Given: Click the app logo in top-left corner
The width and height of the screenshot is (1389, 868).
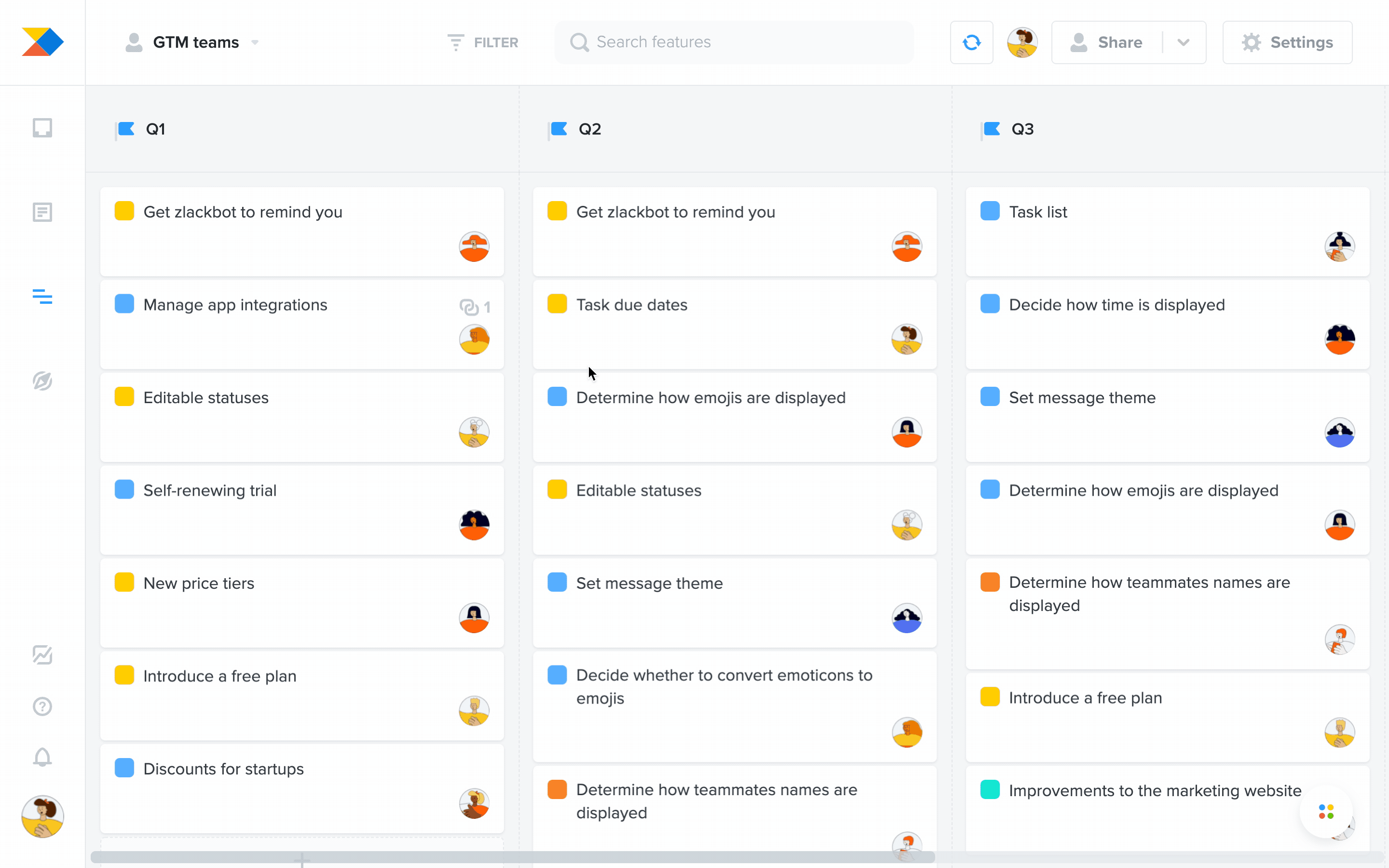Looking at the screenshot, I should coord(42,42).
